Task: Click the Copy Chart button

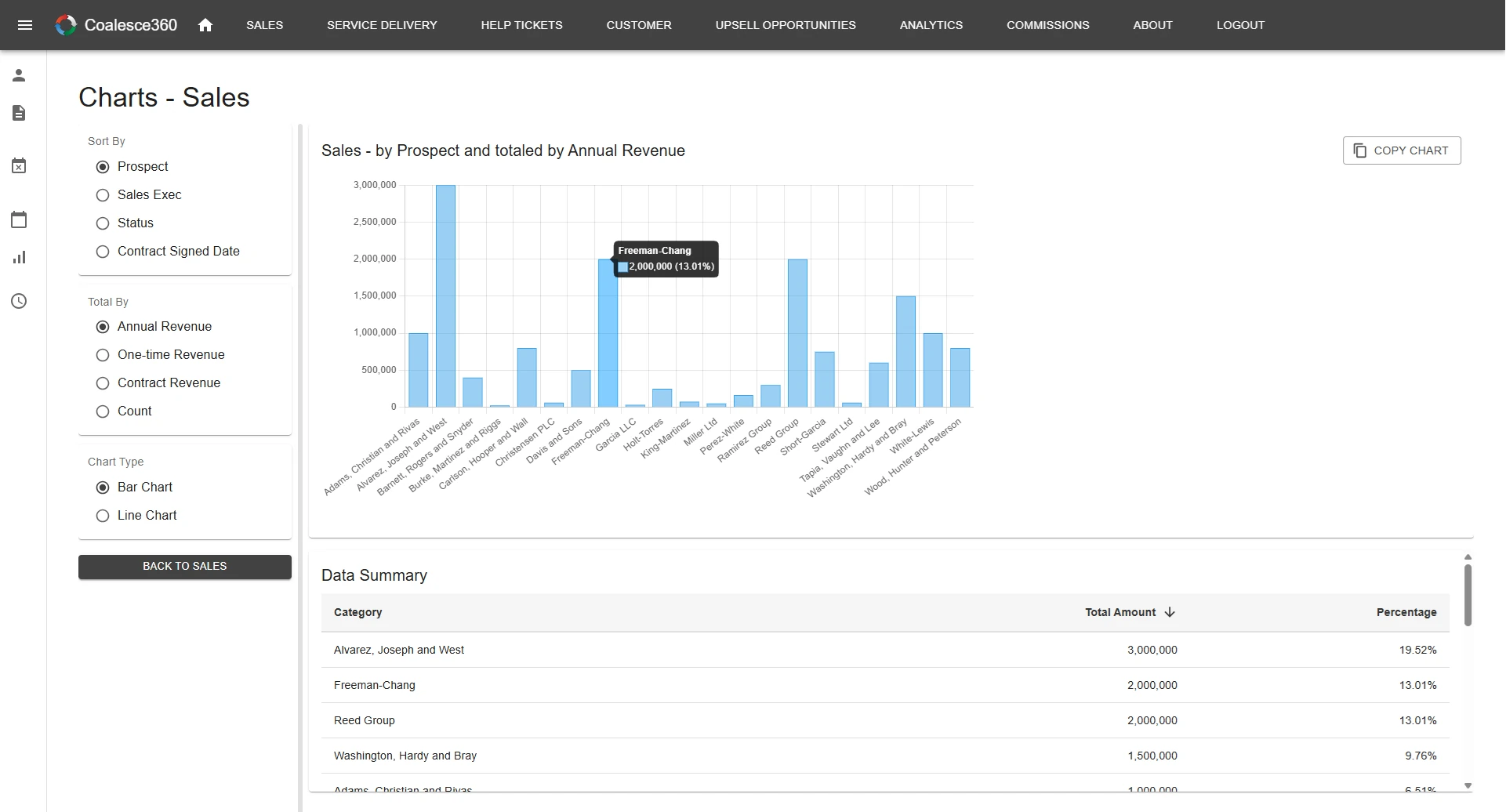Action: click(1401, 150)
